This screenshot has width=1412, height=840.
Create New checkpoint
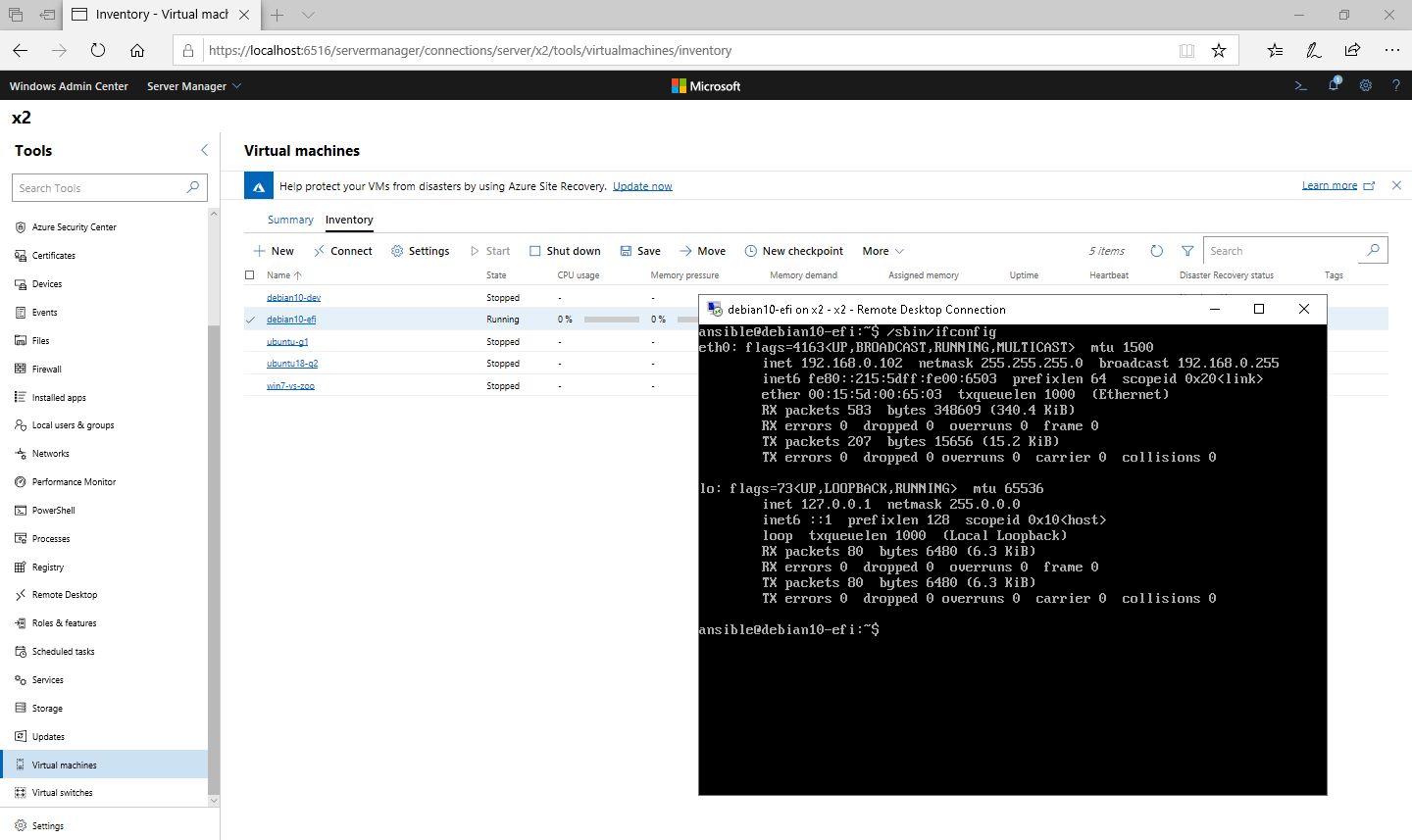tap(793, 251)
